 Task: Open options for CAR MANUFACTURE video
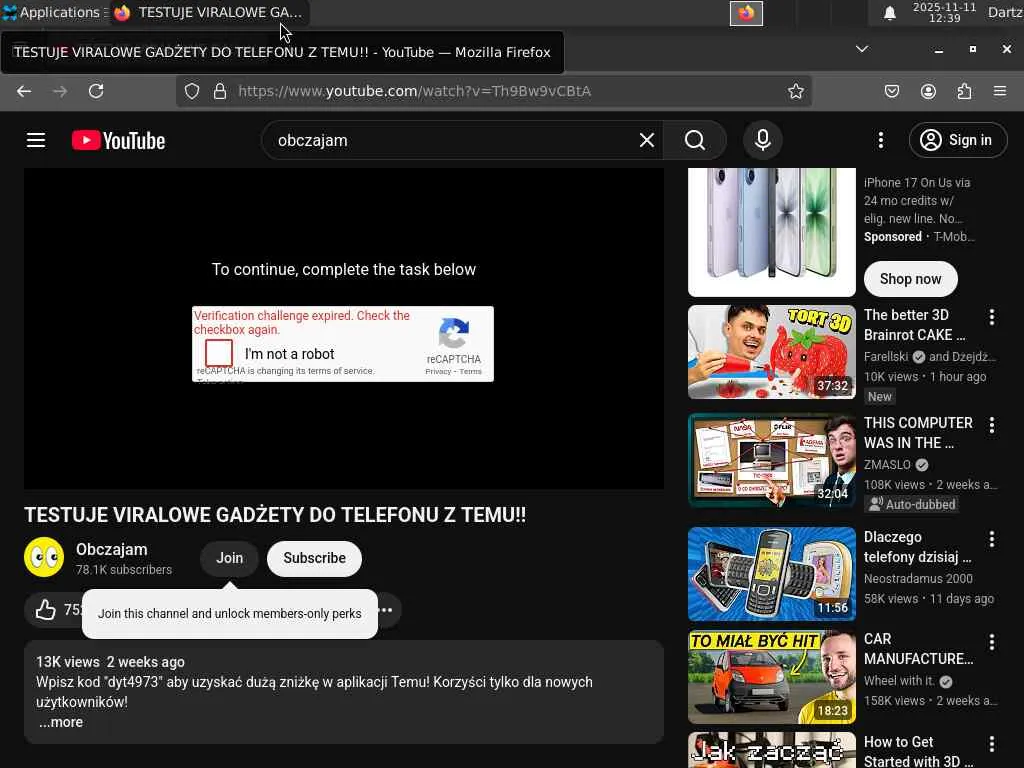(991, 643)
